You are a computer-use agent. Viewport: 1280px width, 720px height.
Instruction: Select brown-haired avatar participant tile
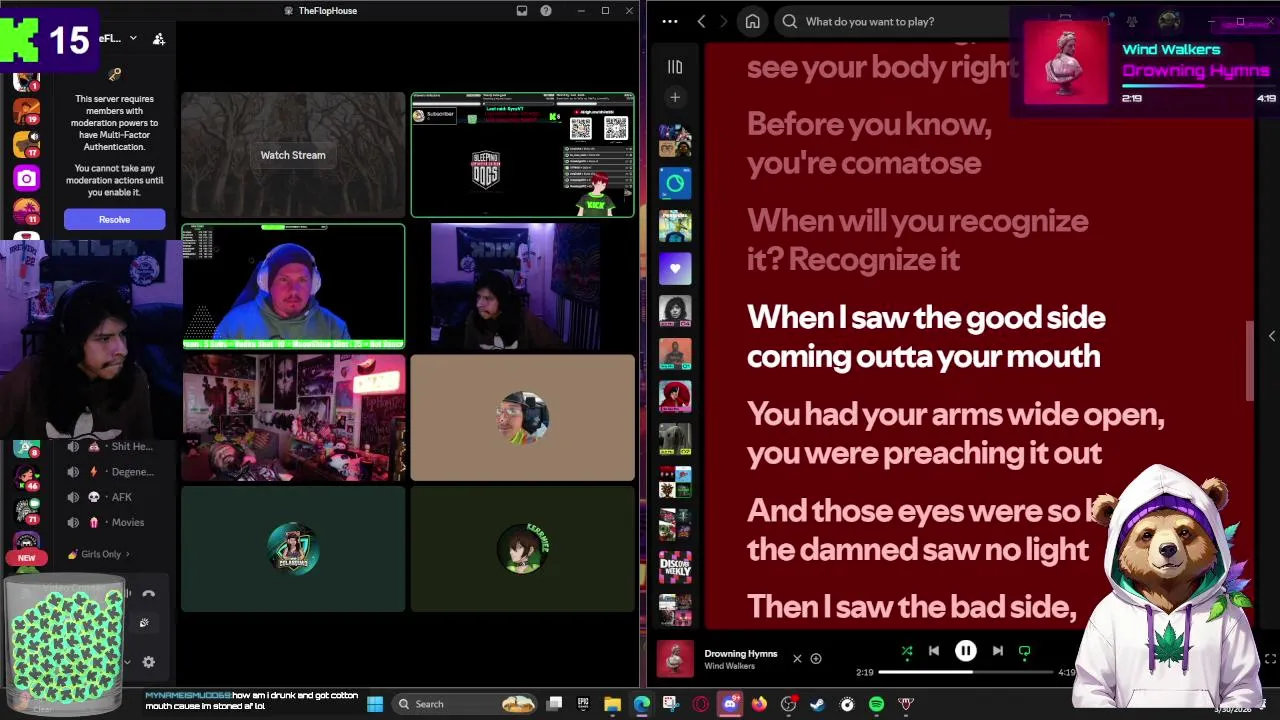tap(522, 549)
